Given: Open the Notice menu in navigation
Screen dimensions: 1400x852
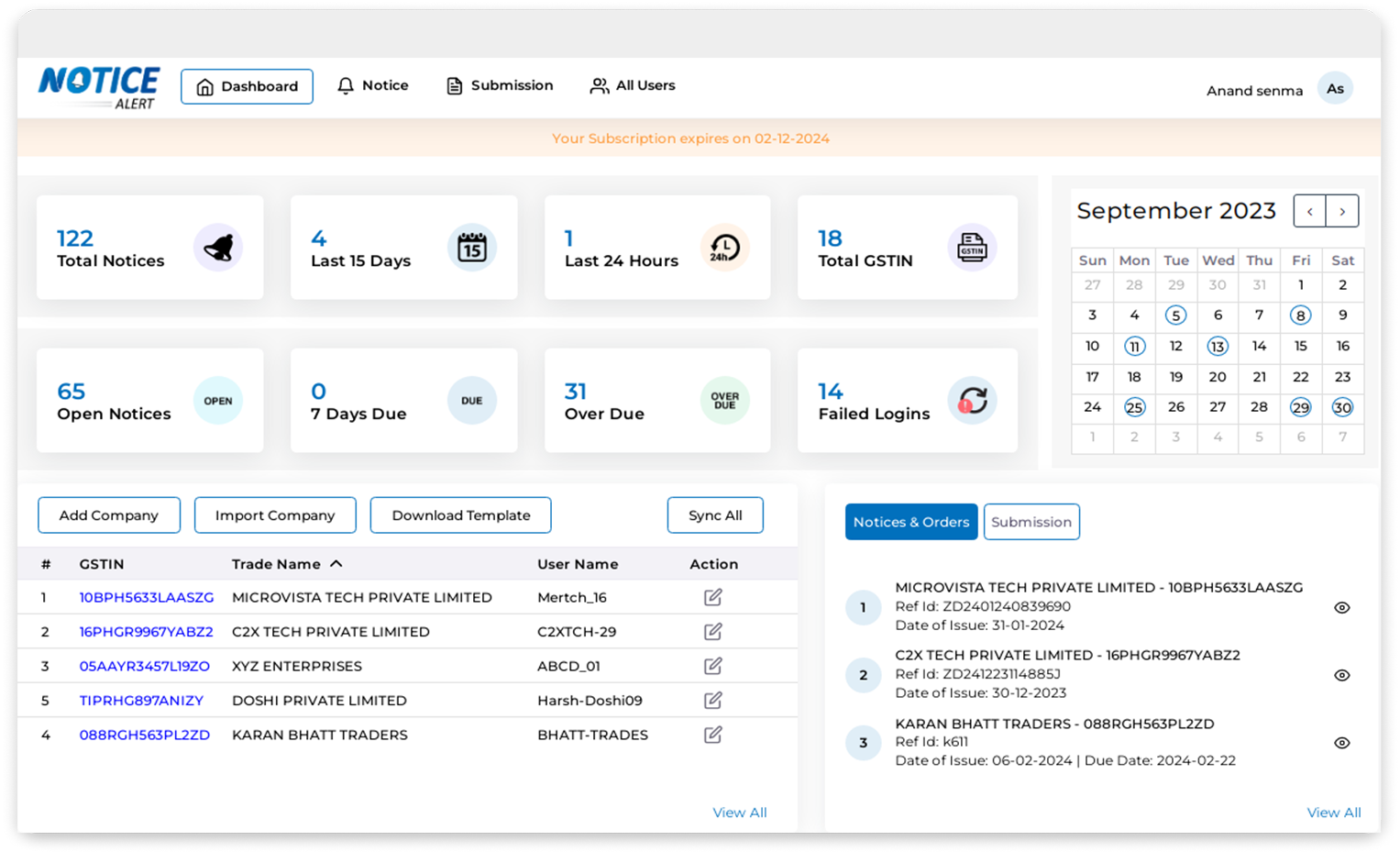Looking at the screenshot, I should point(373,85).
